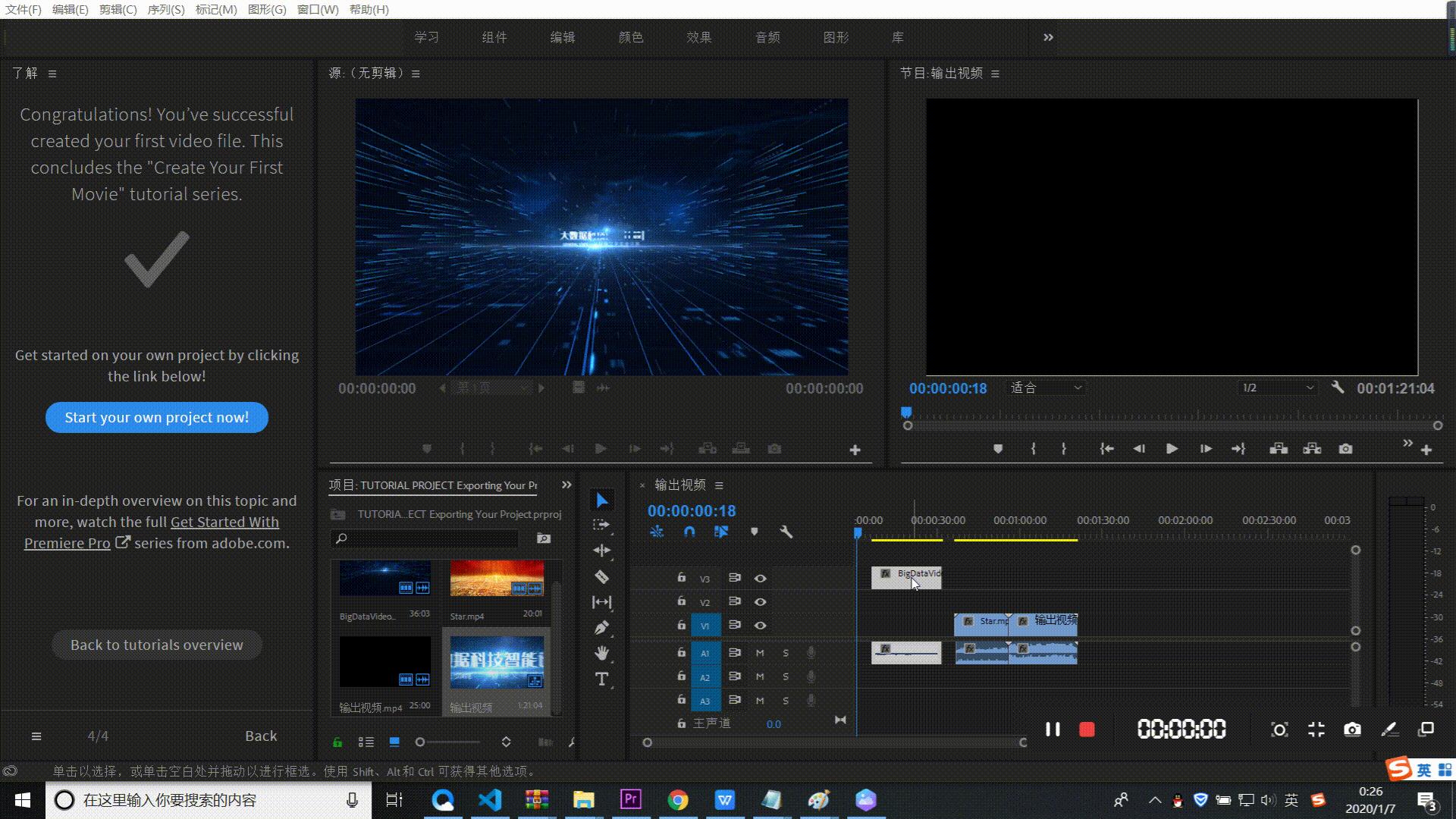
Task: Expand hidden workspaces chevron
Action: point(1048,37)
